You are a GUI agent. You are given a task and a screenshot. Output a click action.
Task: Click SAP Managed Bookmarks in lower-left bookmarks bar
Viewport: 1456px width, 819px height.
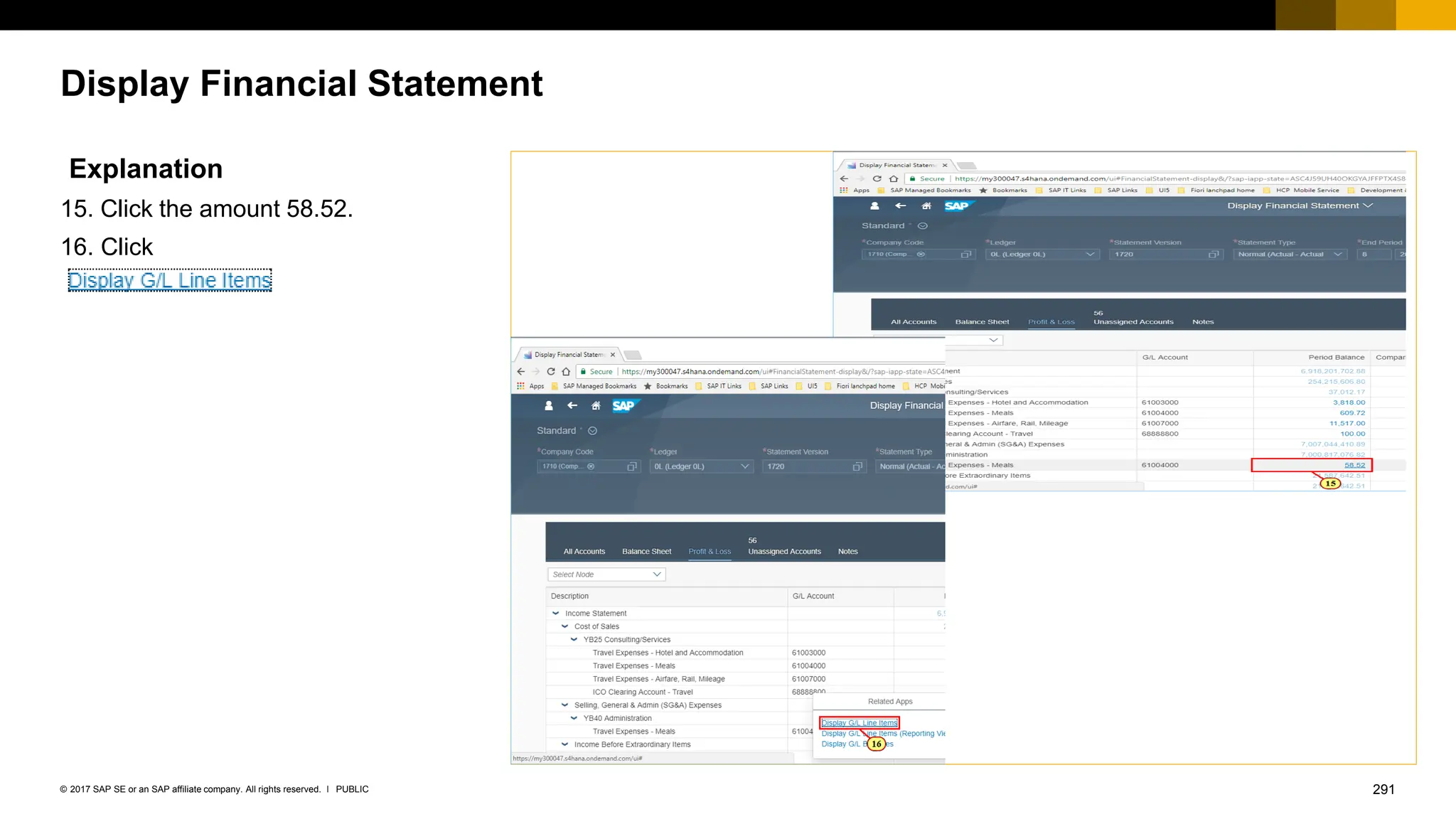(594, 386)
